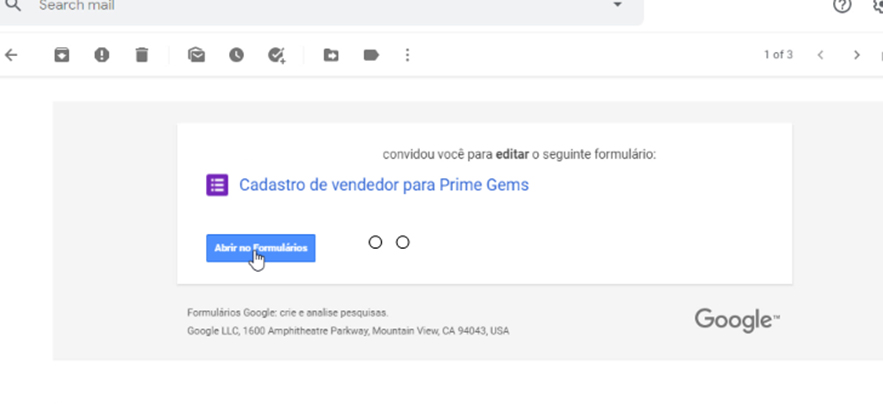Click the Google logo in the email footer

(x=737, y=320)
